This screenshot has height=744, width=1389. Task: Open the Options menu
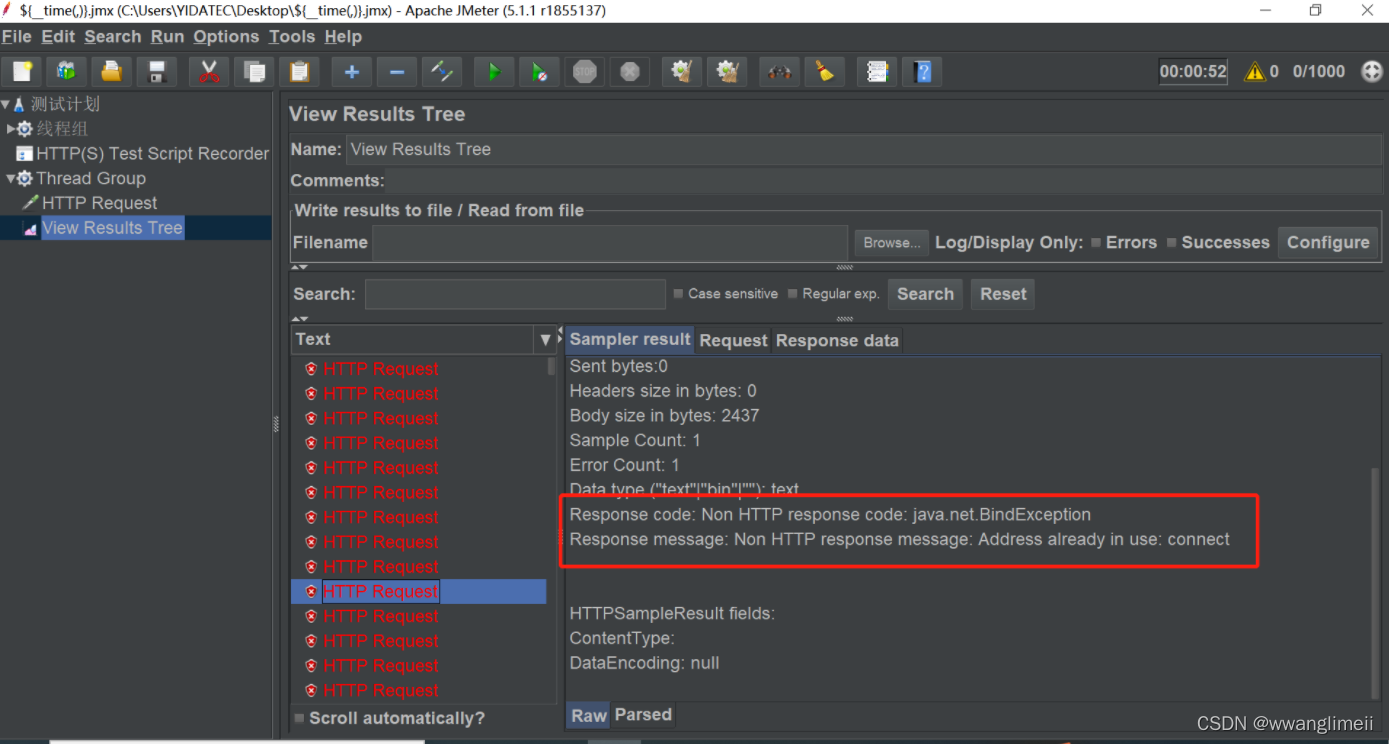226,36
